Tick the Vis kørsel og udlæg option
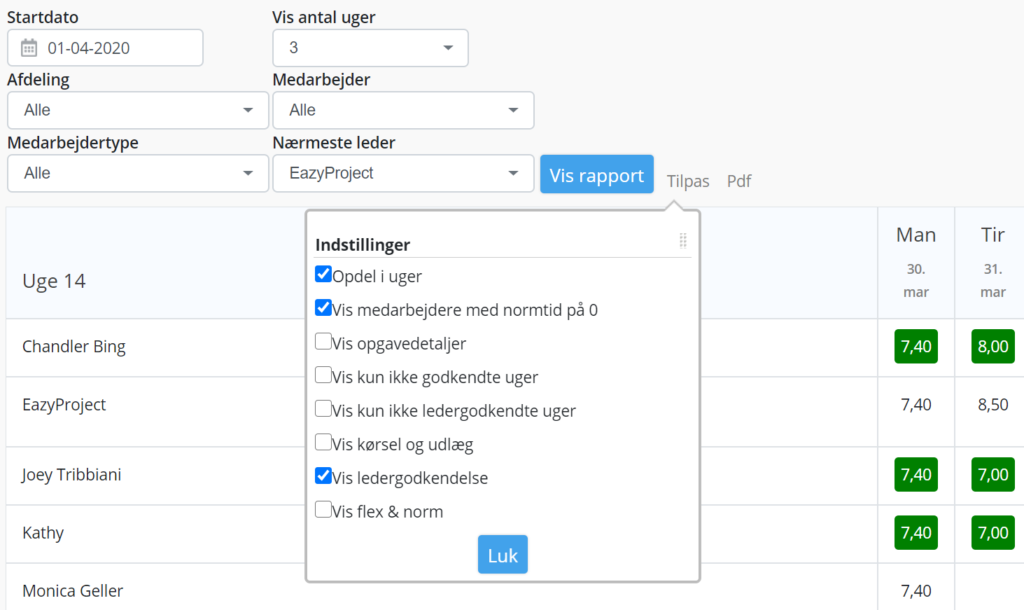The width and height of the screenshot is (1024, 610). (323, 443)
